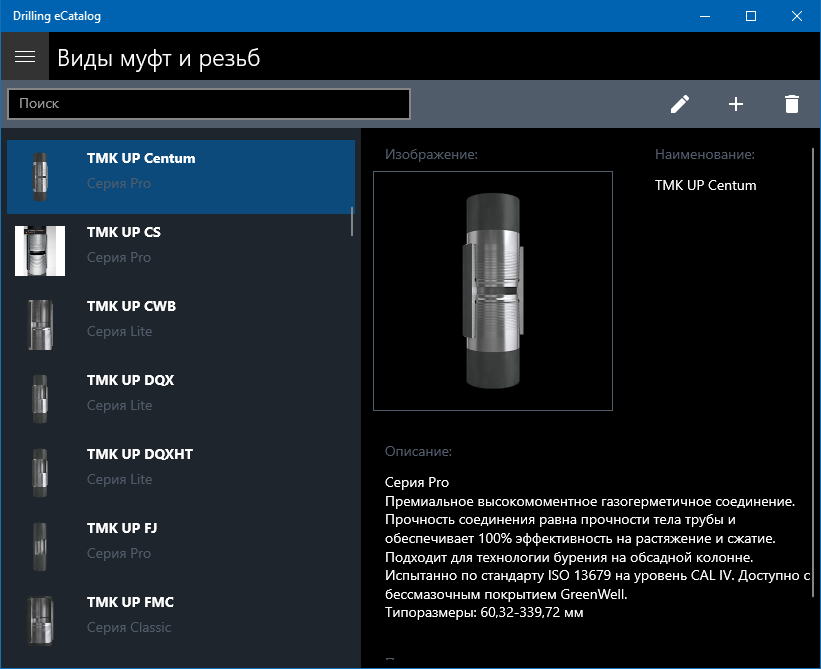Click the large coupling image preview
Viewport: 821px width, 669px height.
point(493,291)
